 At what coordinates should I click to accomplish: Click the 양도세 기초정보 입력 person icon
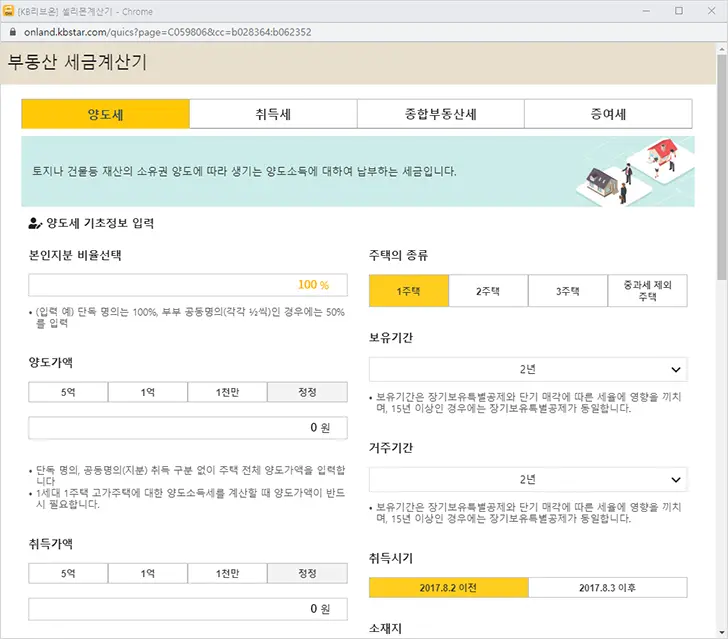[35, 223]
